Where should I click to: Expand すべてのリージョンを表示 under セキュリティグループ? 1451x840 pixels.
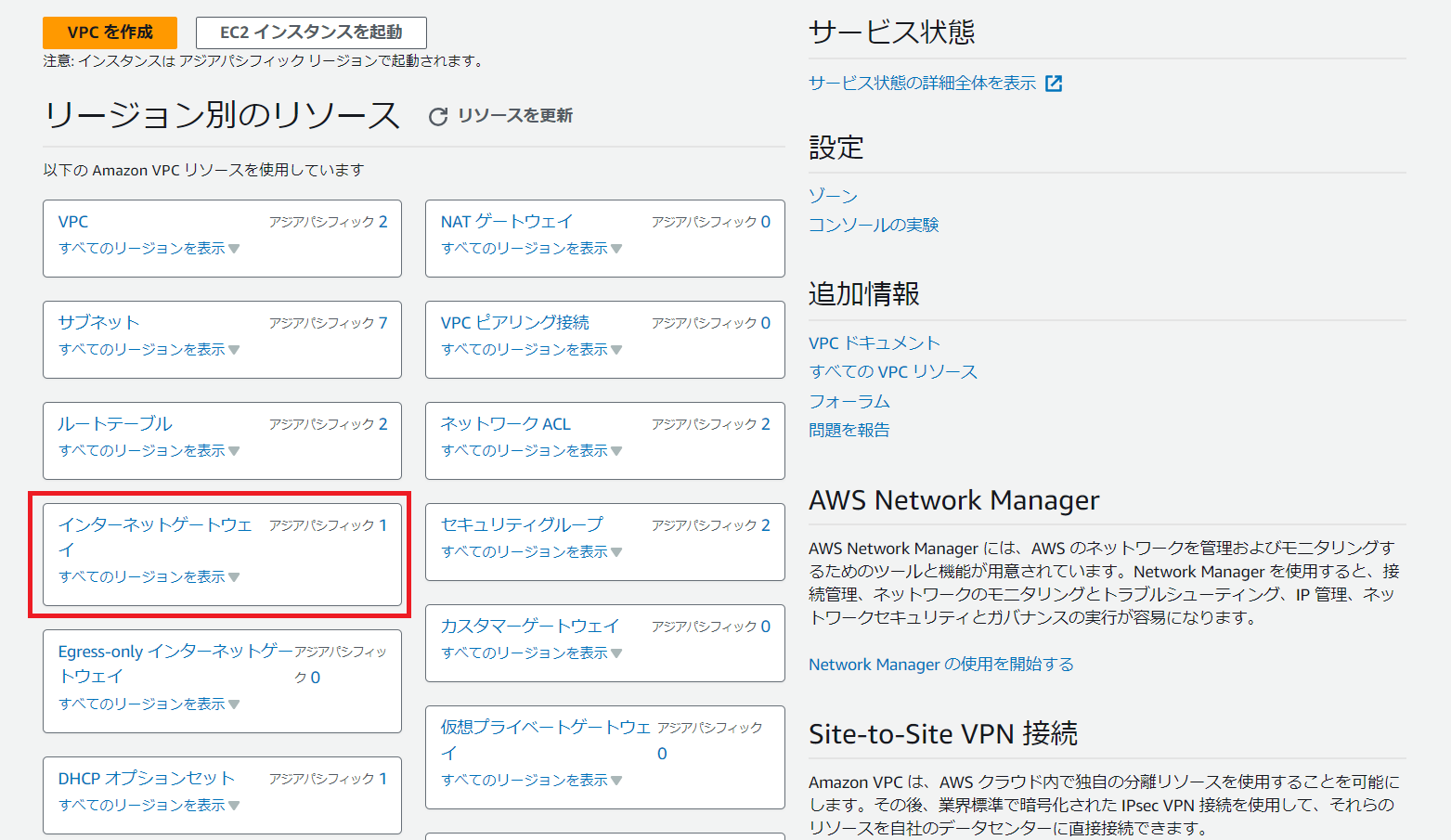pos(531,552)
